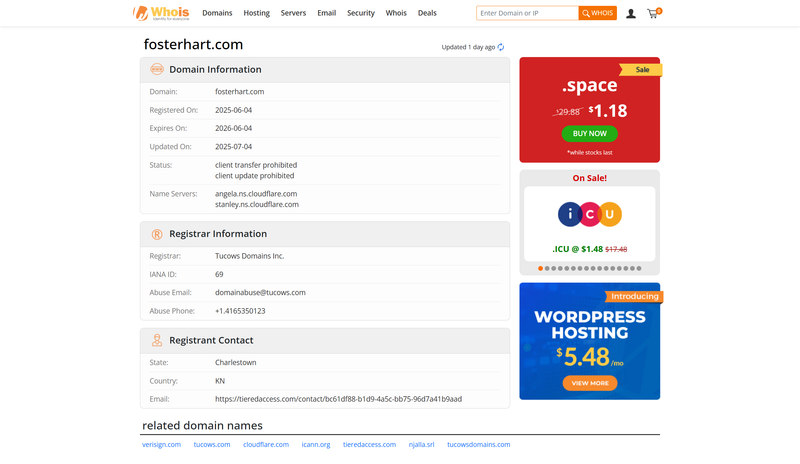Open the Hosting menu
This screenshot has height=464, width=800.
point(256,13)
